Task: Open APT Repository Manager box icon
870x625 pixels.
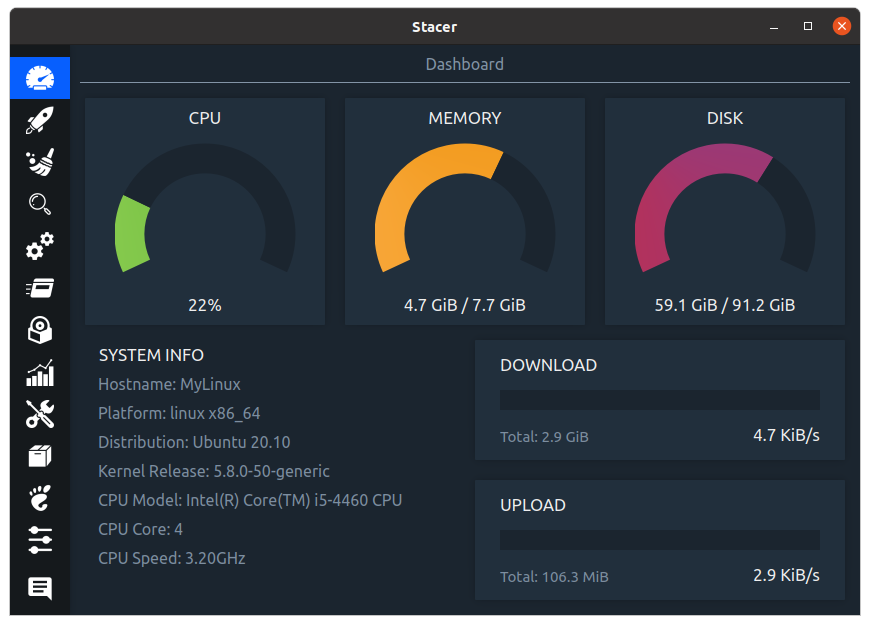Action: pyautogui.click(x=40, y=456)
